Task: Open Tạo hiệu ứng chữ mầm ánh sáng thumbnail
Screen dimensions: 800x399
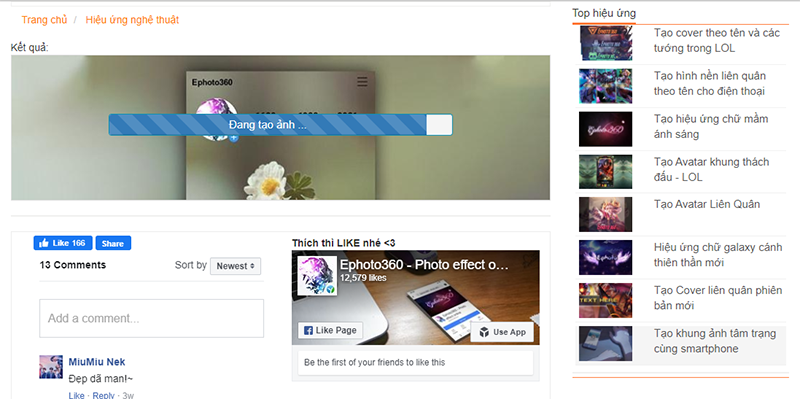Action: pos(606,129)
